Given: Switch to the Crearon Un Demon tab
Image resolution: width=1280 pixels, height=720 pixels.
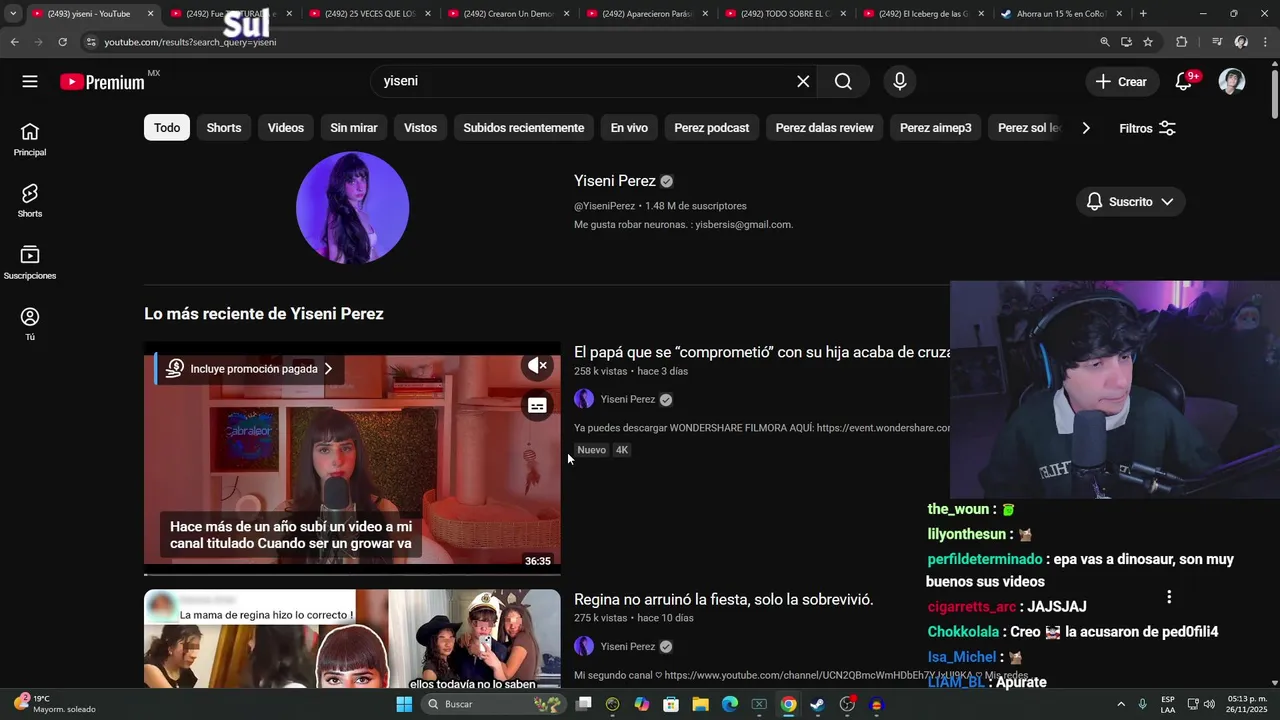Looking at the screenshot, I should (507, 14).
